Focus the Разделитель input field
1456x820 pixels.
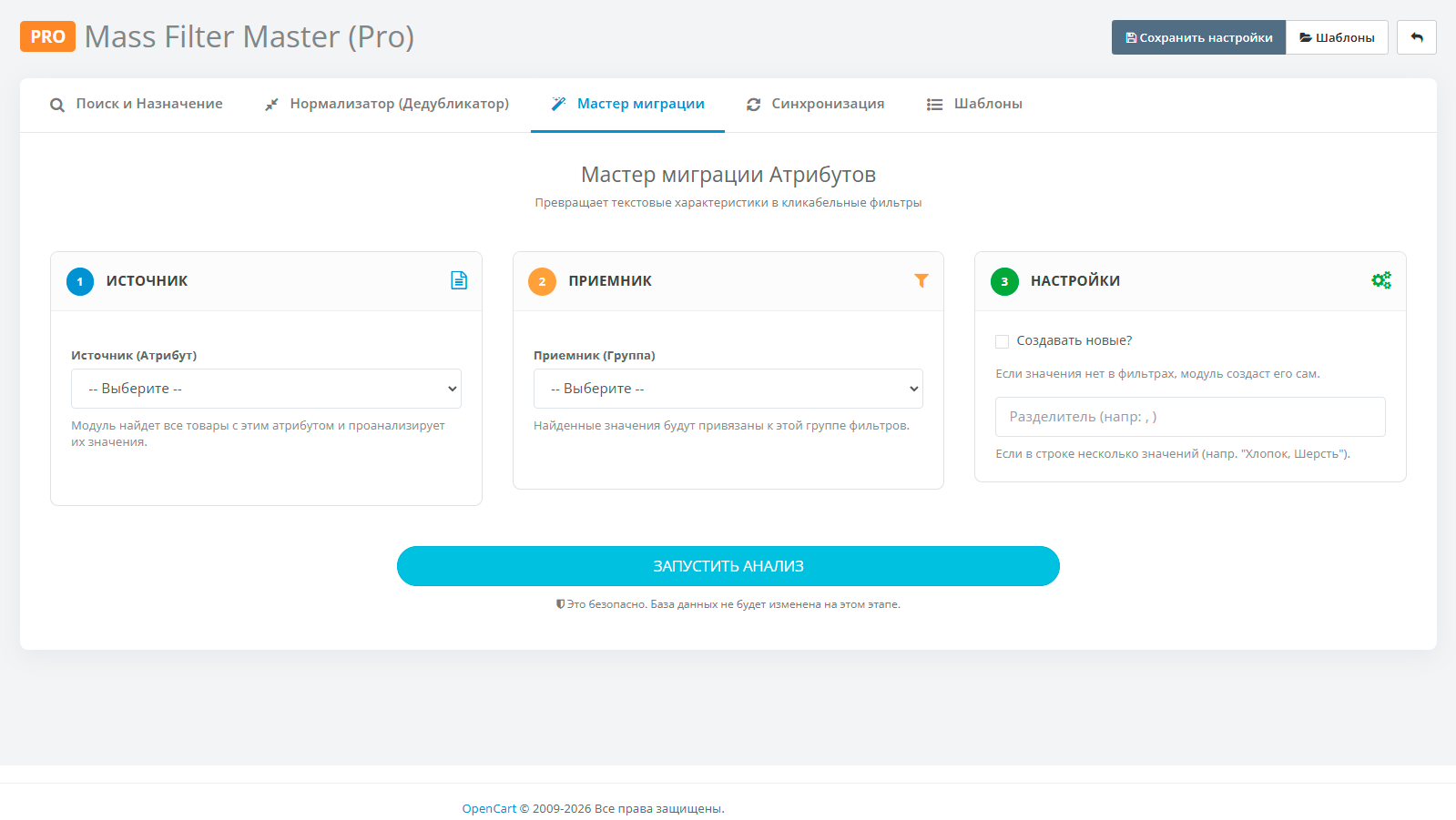(1189, 417)
